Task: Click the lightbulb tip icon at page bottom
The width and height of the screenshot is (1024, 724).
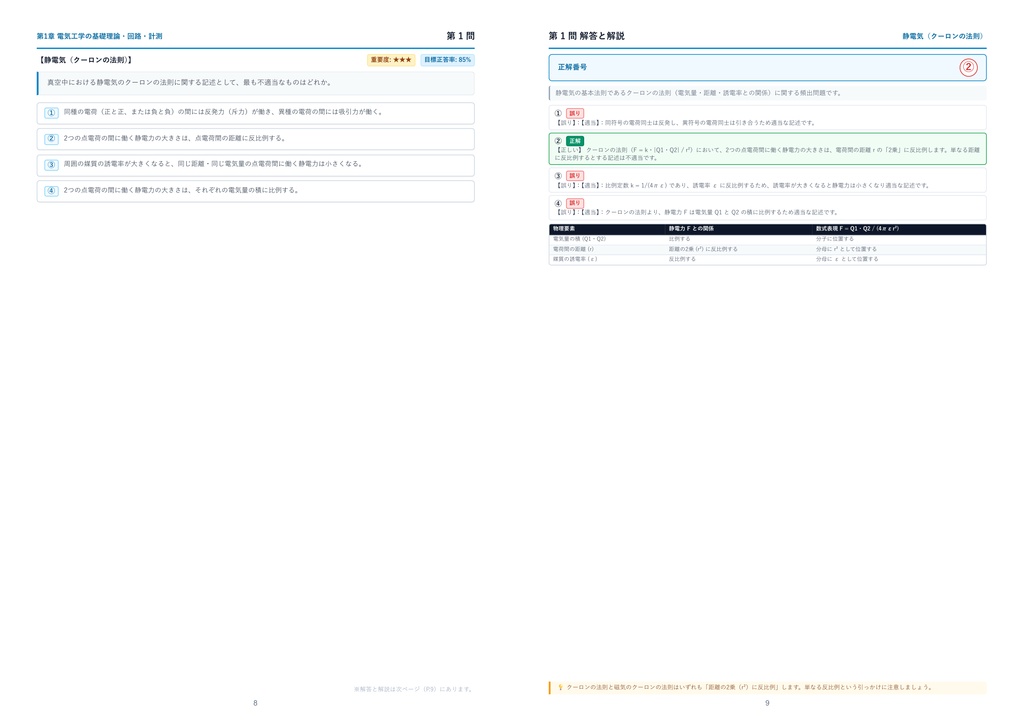Action: 560,687
